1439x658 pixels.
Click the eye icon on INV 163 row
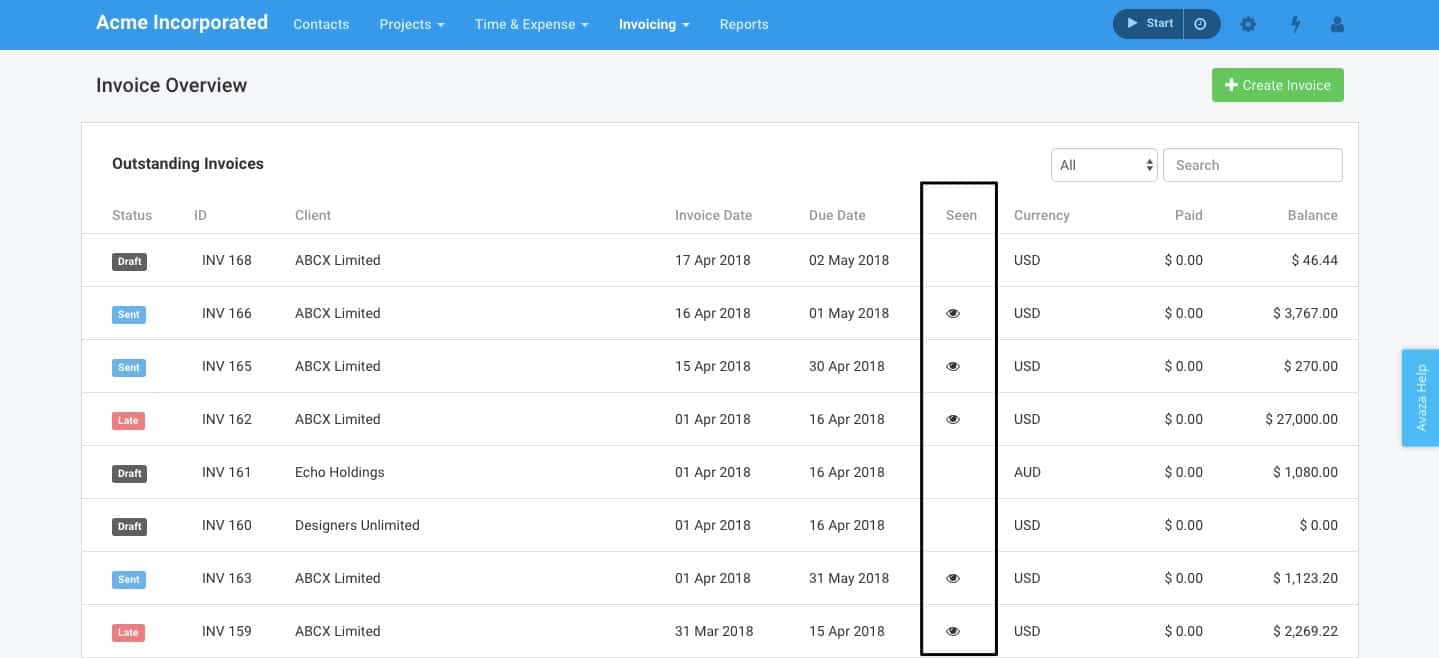point(953,578)
